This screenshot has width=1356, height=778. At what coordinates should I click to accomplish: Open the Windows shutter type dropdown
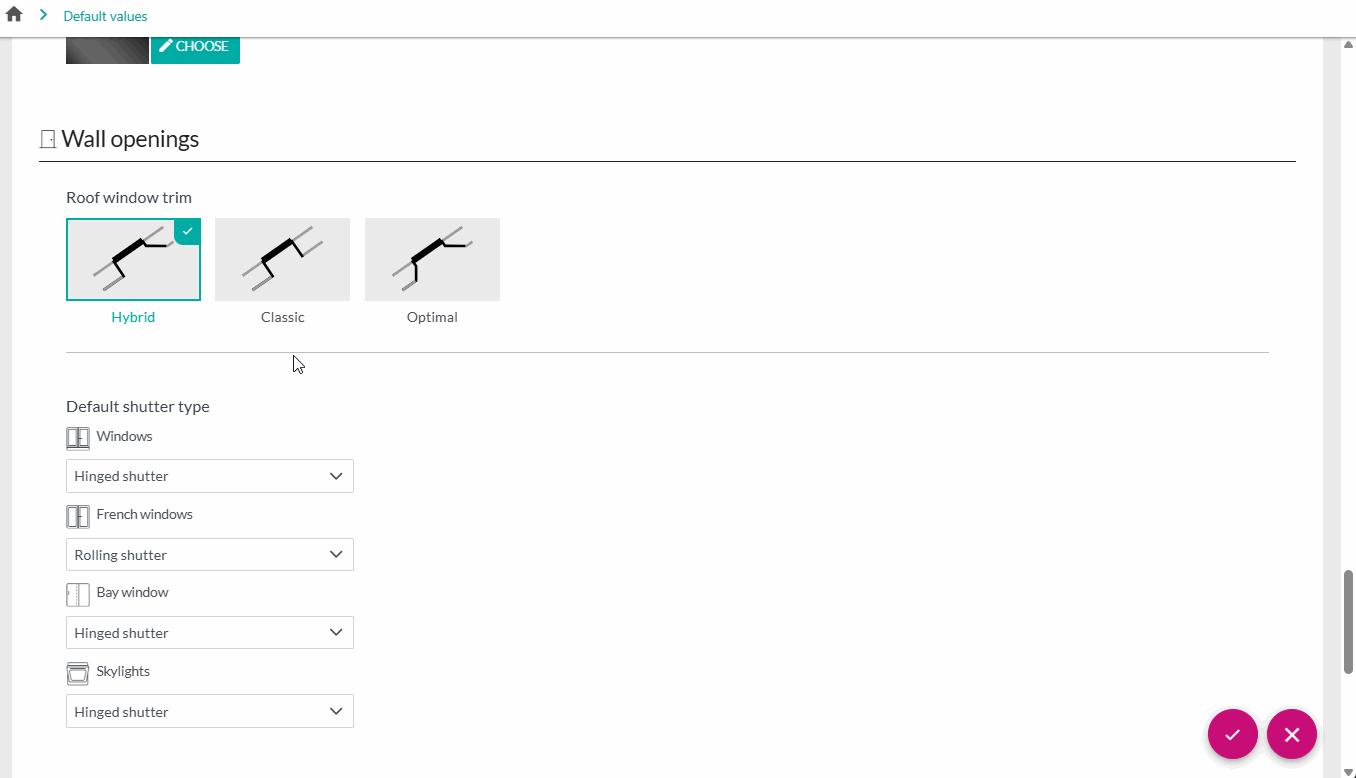pyautogui.click(x=209, y=476)
